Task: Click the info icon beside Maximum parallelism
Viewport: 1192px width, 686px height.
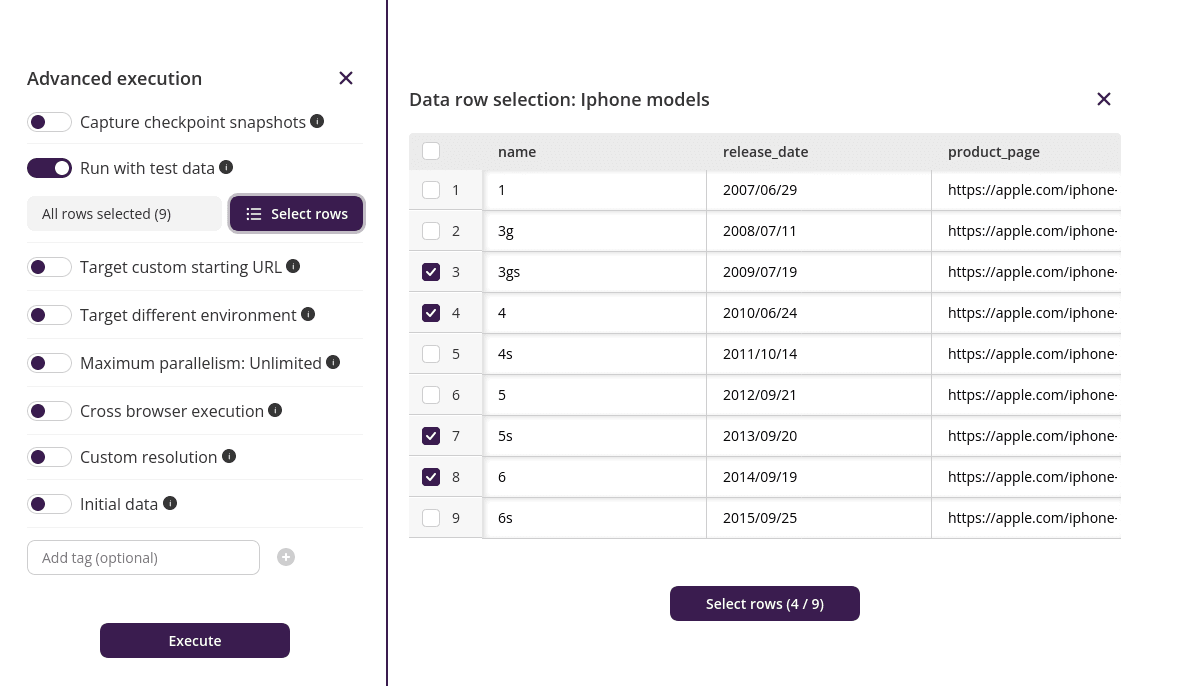Action: point(333,362)
